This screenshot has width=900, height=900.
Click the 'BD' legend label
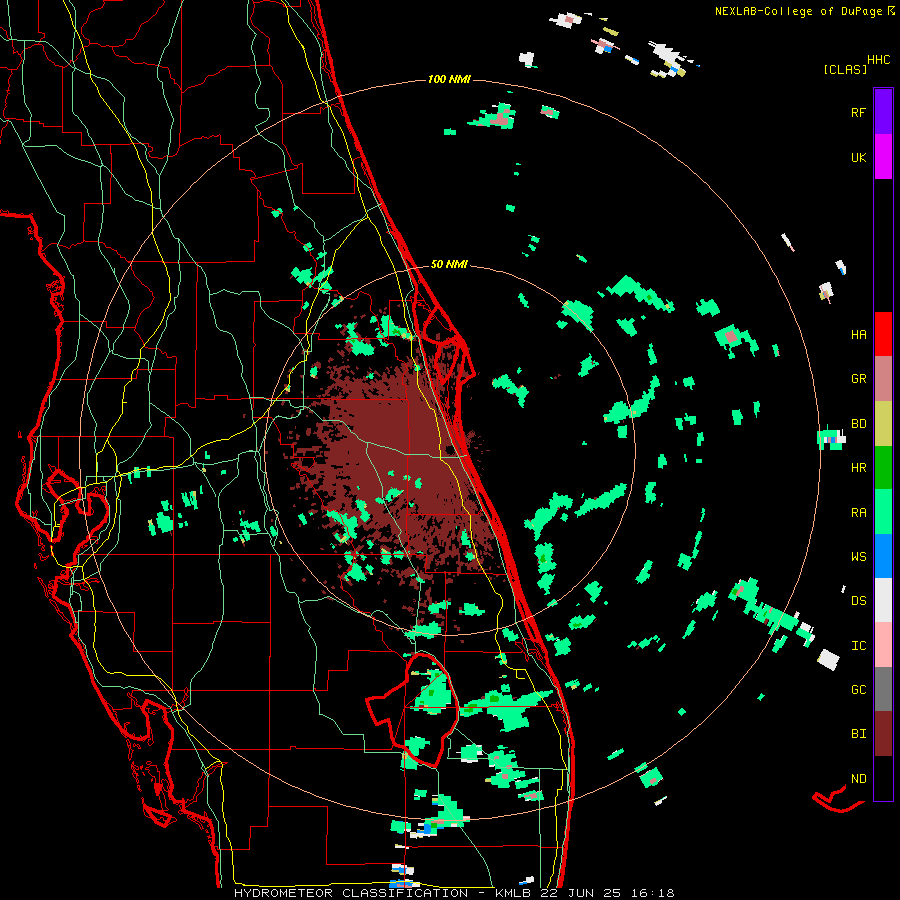point(858,424)
